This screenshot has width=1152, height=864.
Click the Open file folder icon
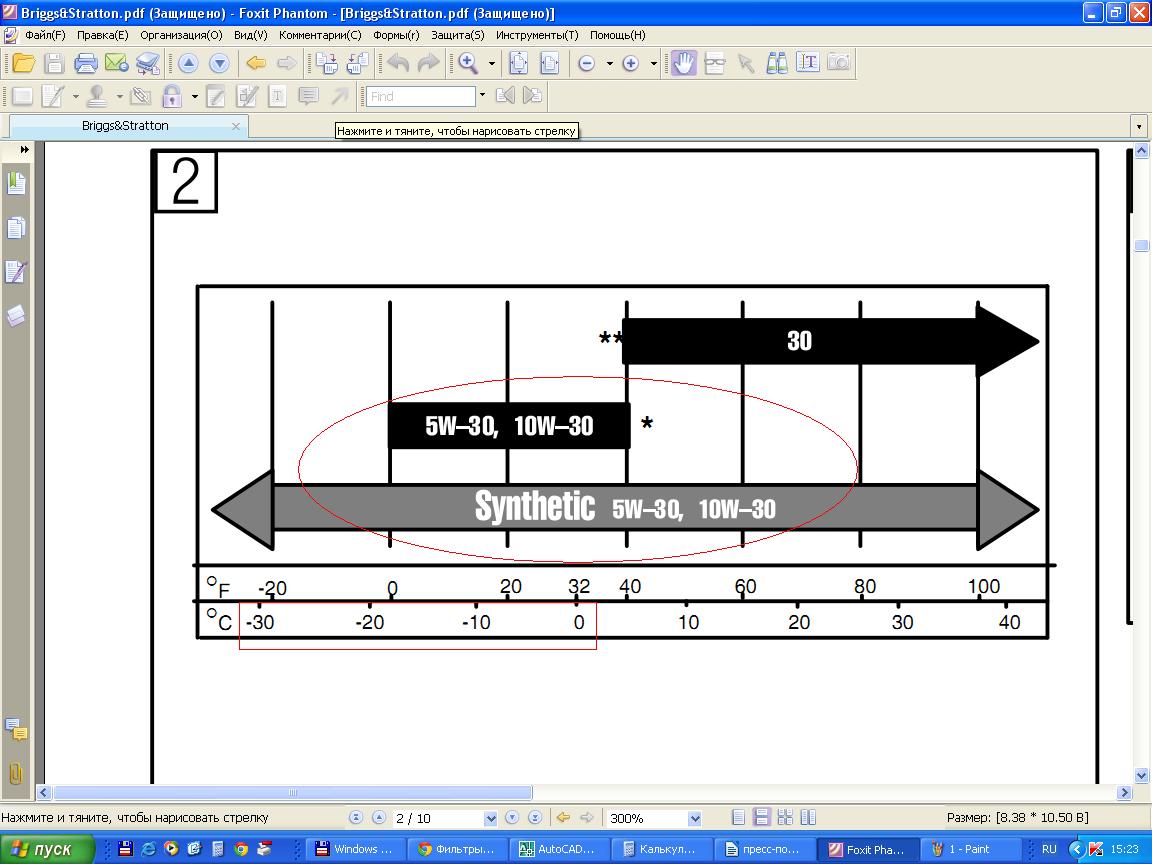[x=23, y=64]
